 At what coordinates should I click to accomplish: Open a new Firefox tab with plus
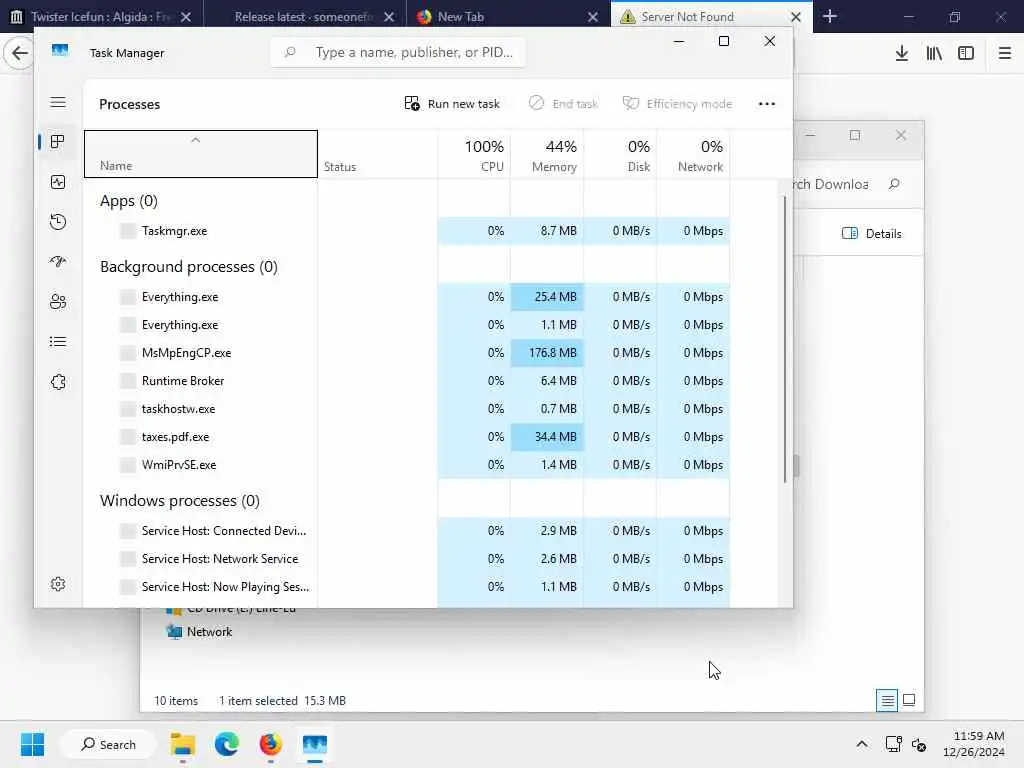tap(830, 16)
